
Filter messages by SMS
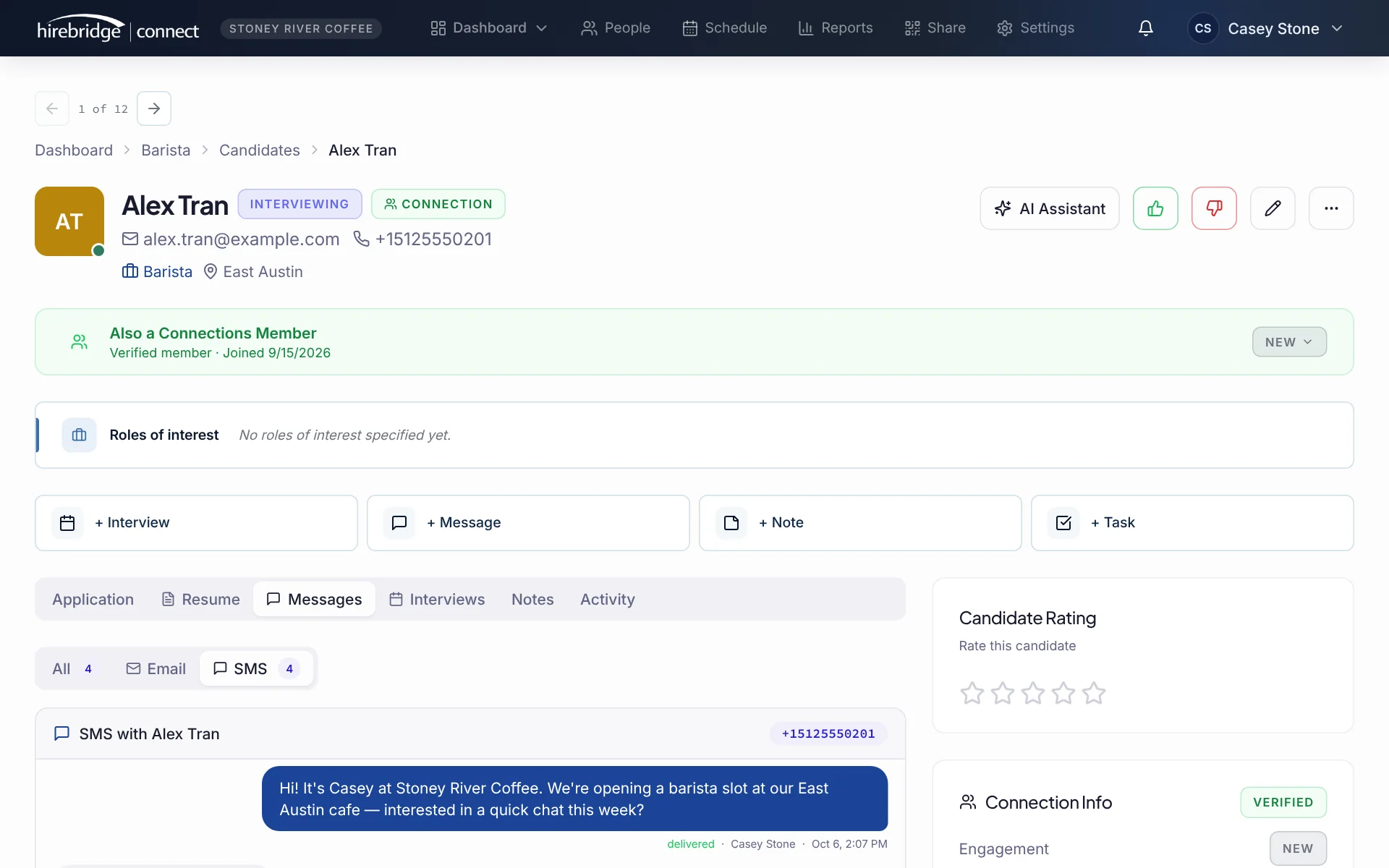256,668
